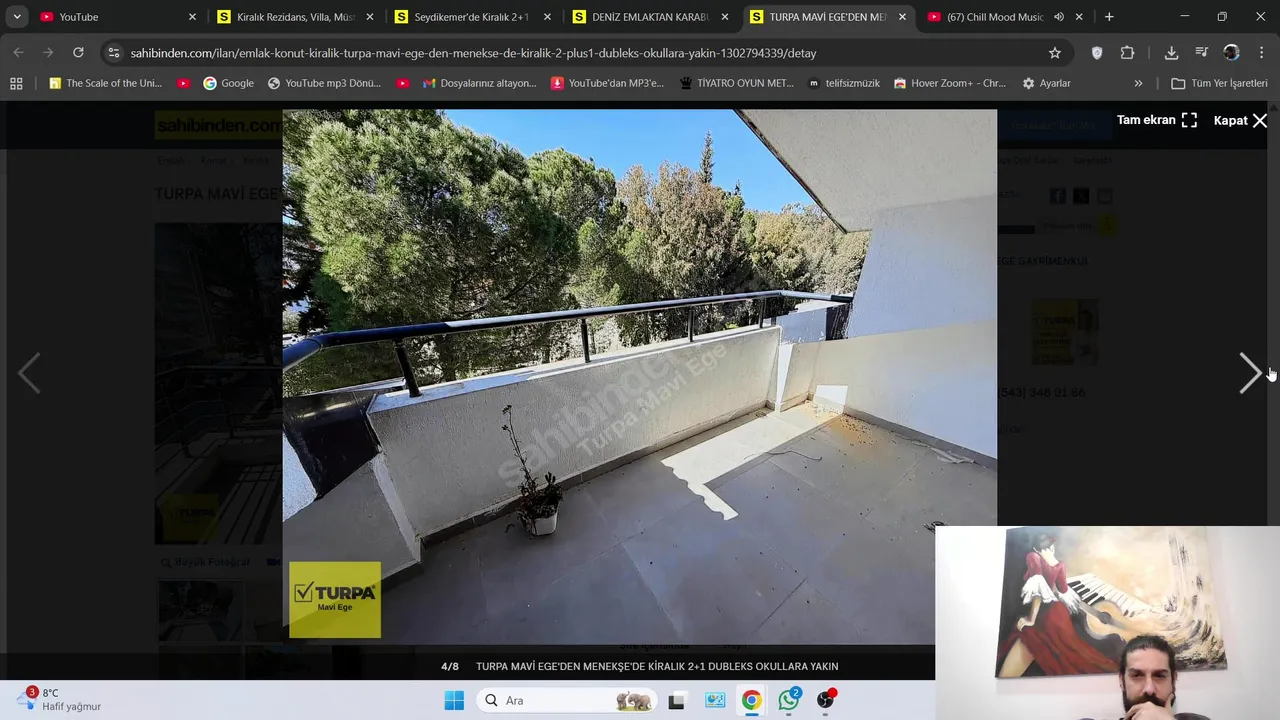
Task: Close the photo viewer with Kapat
Action: pyautogui.click(x=1240, y=120)
